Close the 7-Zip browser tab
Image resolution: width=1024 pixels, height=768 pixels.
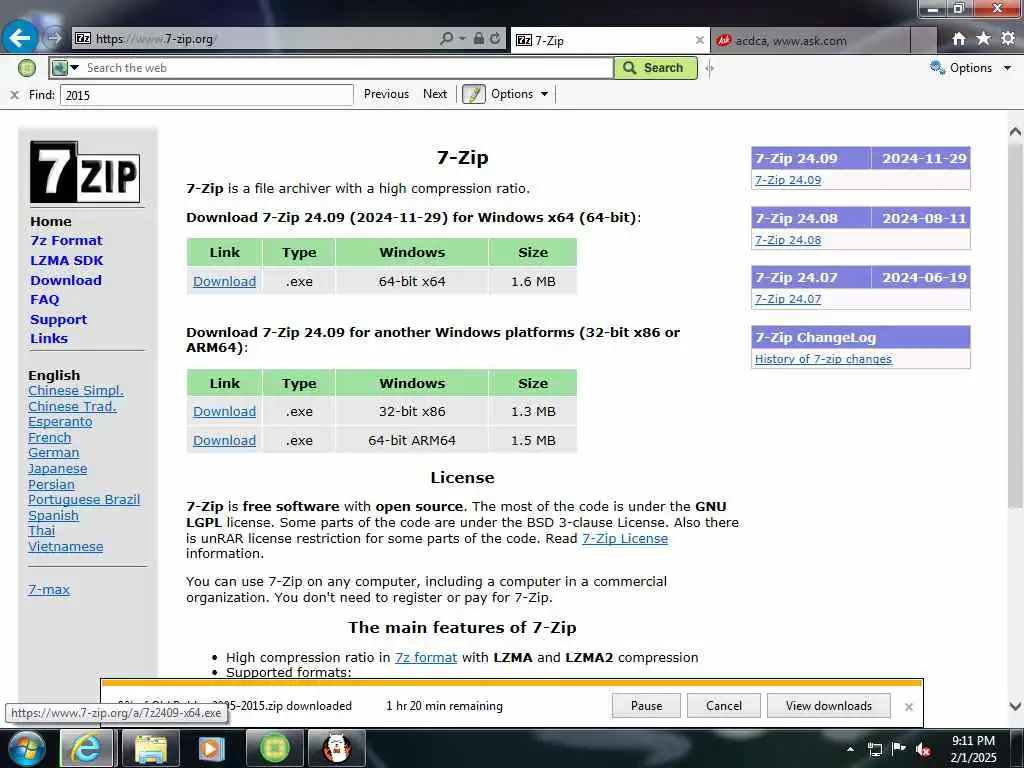point(699,40)
